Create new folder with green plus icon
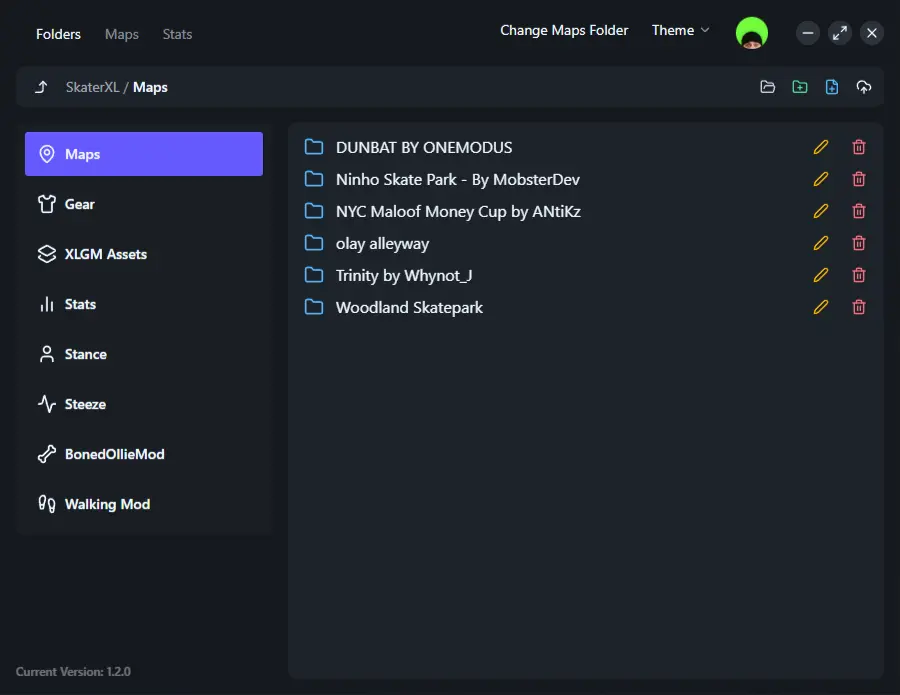The image size is (900, 695). coord(800,87)
